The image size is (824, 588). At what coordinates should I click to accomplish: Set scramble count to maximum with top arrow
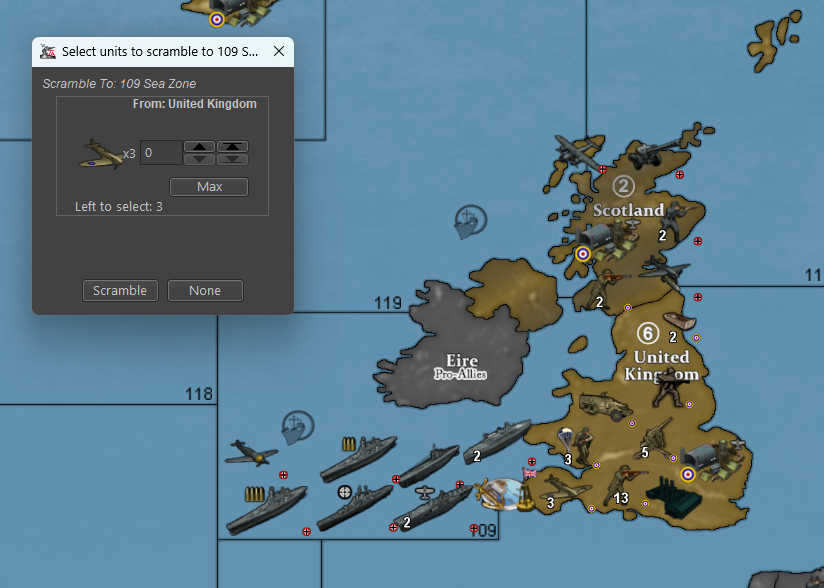[x=232, y=146]
